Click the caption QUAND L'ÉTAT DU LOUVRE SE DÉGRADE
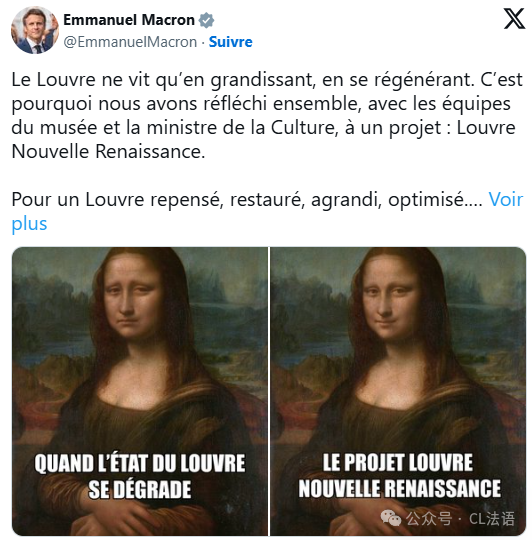Screen dimensions: 532x540 (x=140, y=476)
